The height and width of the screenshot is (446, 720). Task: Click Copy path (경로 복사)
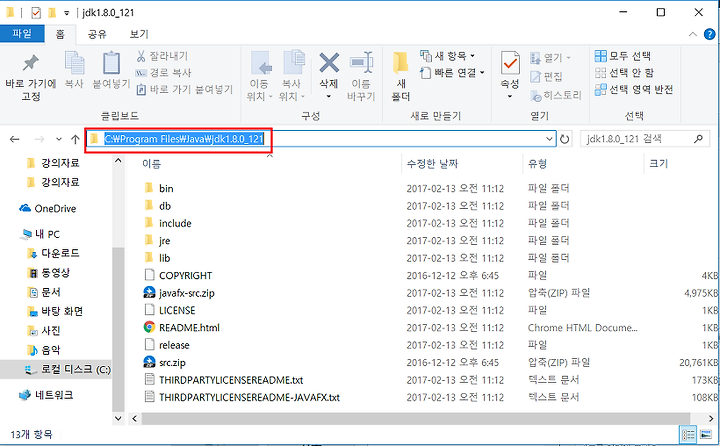tap(163, 73)
